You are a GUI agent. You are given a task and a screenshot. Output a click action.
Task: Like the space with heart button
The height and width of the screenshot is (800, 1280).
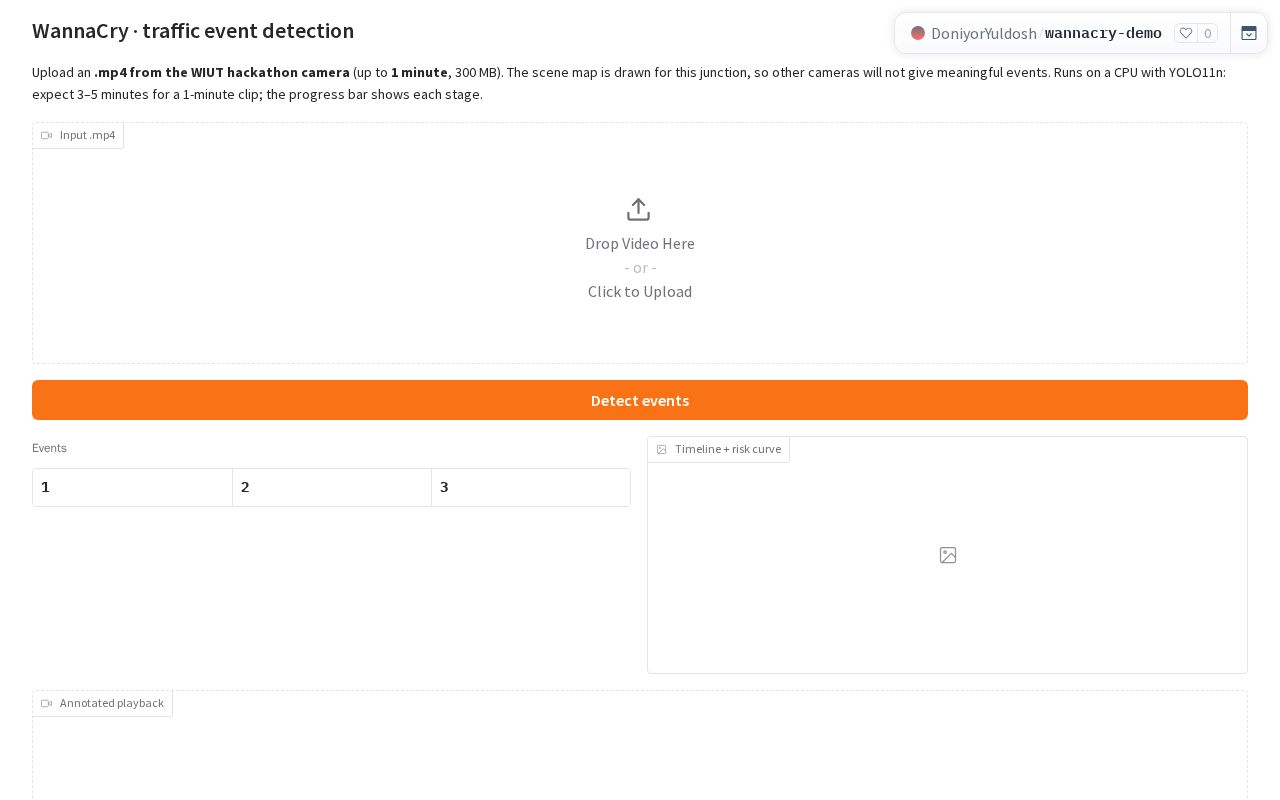(1186, 33)
